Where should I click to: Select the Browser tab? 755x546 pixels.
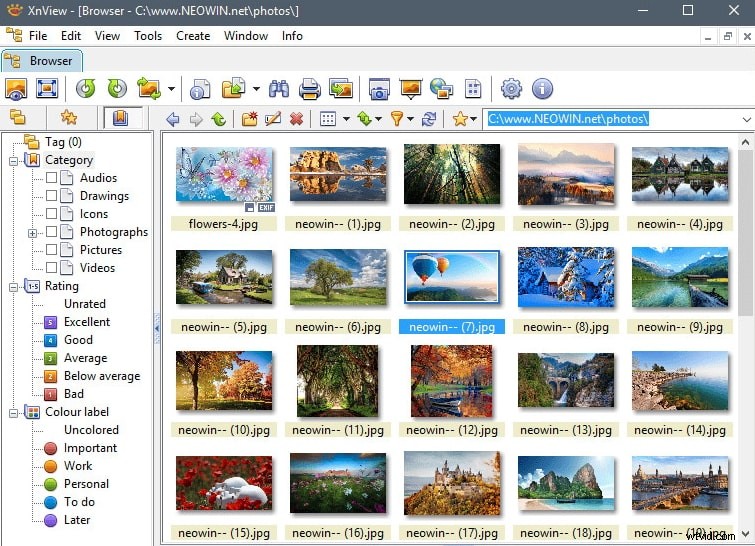point(41,61)
